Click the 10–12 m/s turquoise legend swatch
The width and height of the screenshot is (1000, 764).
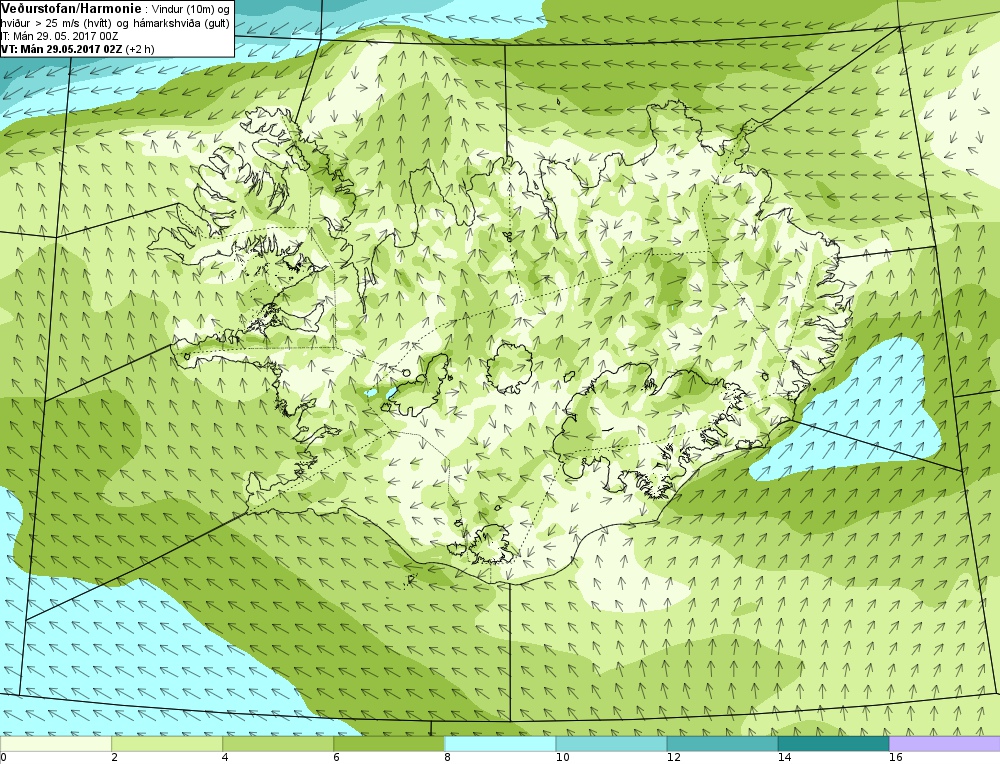coord(611,744)
